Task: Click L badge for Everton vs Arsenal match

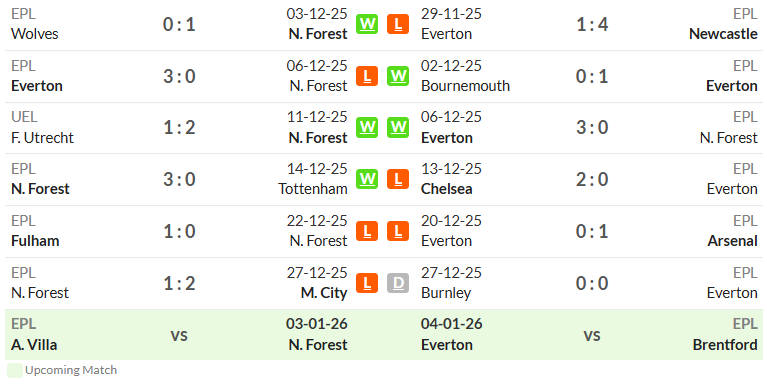Action: point(398,231)
